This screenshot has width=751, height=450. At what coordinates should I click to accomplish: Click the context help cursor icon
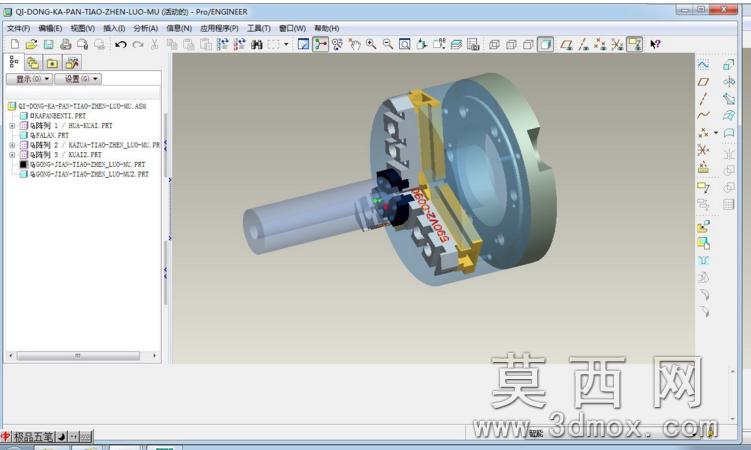click(x=655, y=45)
